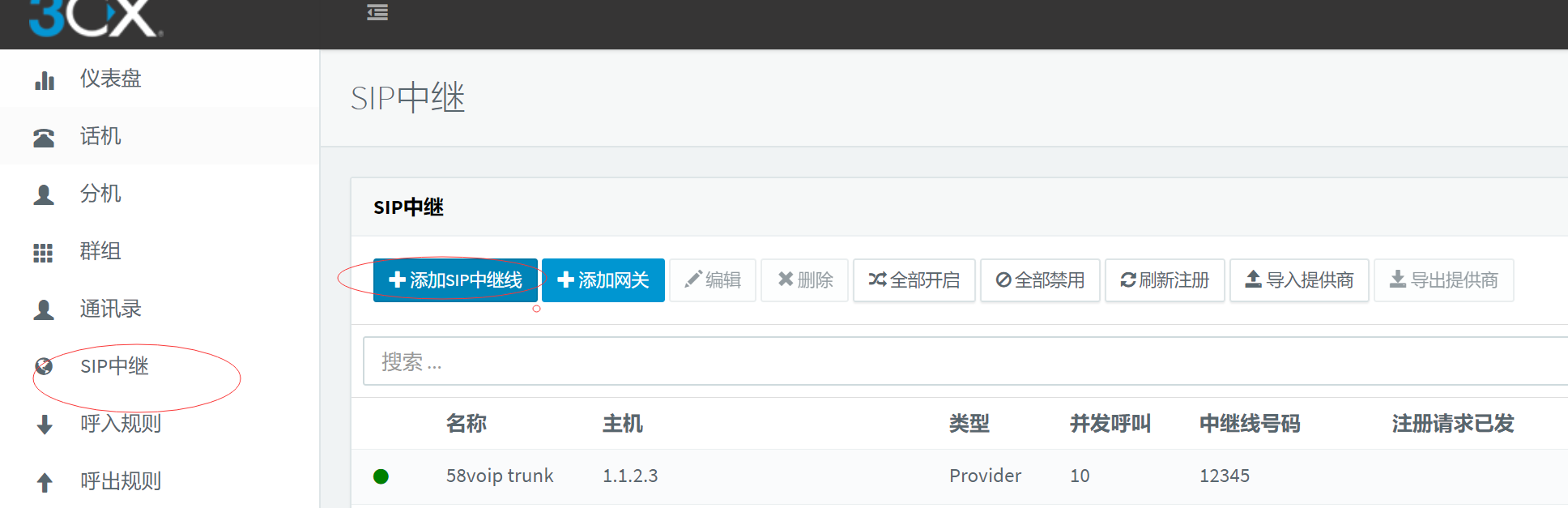Focus the 搜索 search field

coord(965,361)
